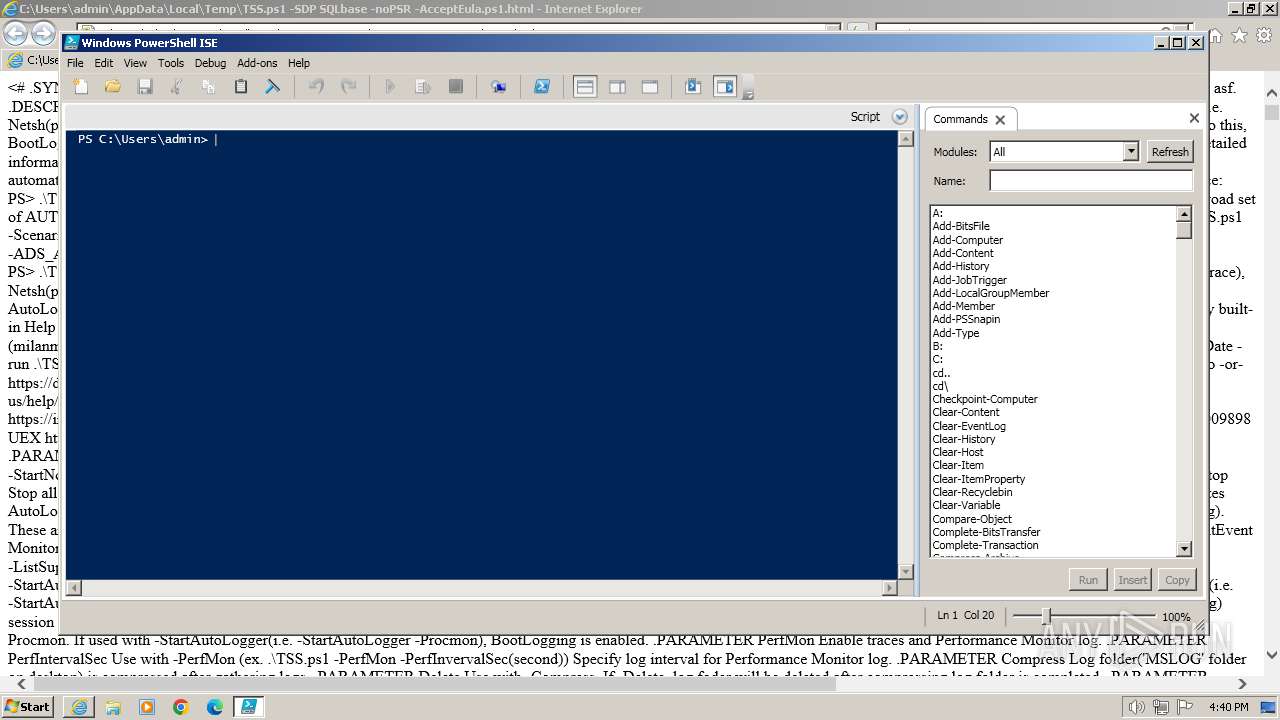The height and width of the screenshot is (720, 1280).
Task: Select Checkpoint-Computer command
Action: click(985, 399)
